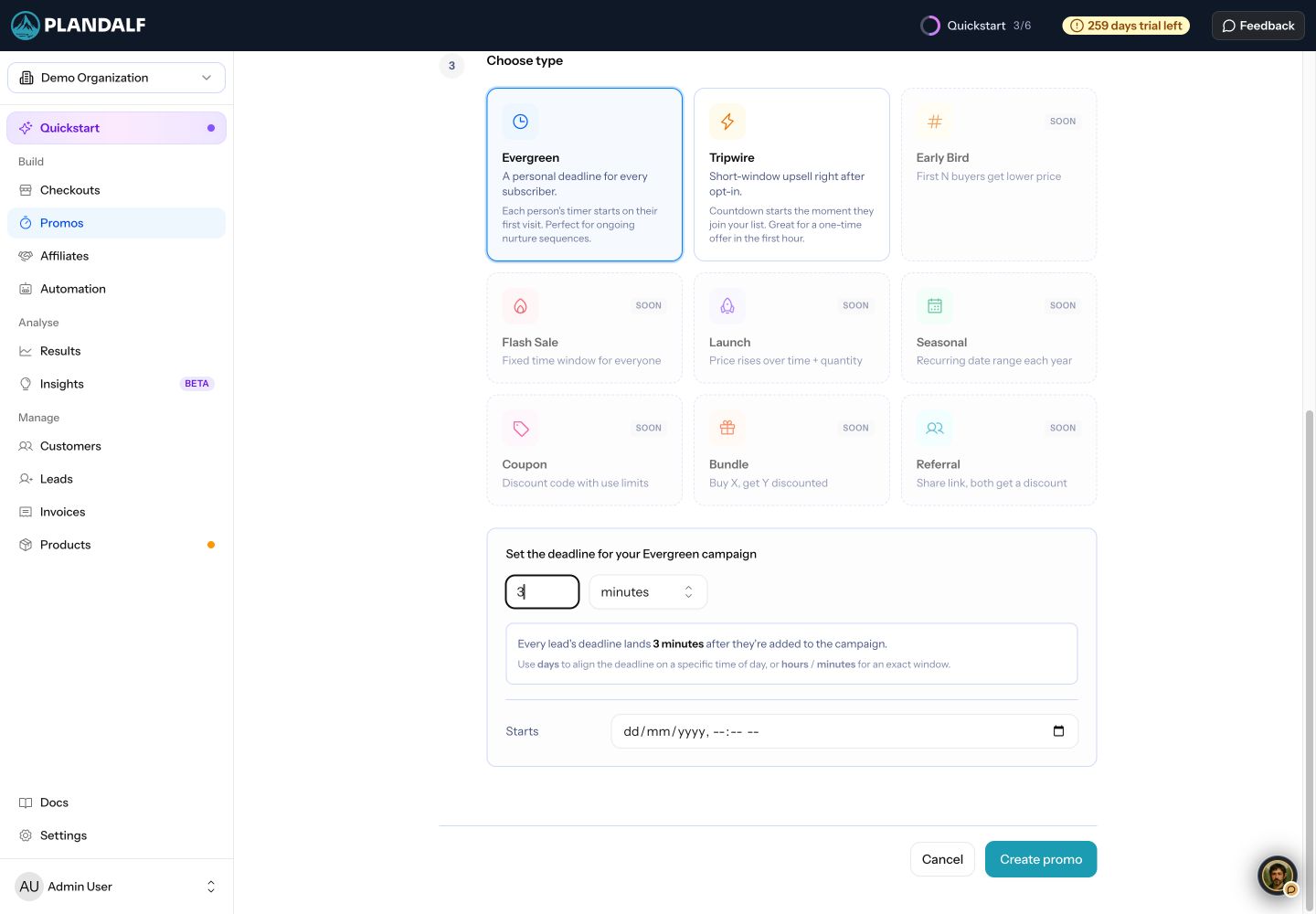
Task: Open the minutes unit dropdown
Action: tap(648, 592)
